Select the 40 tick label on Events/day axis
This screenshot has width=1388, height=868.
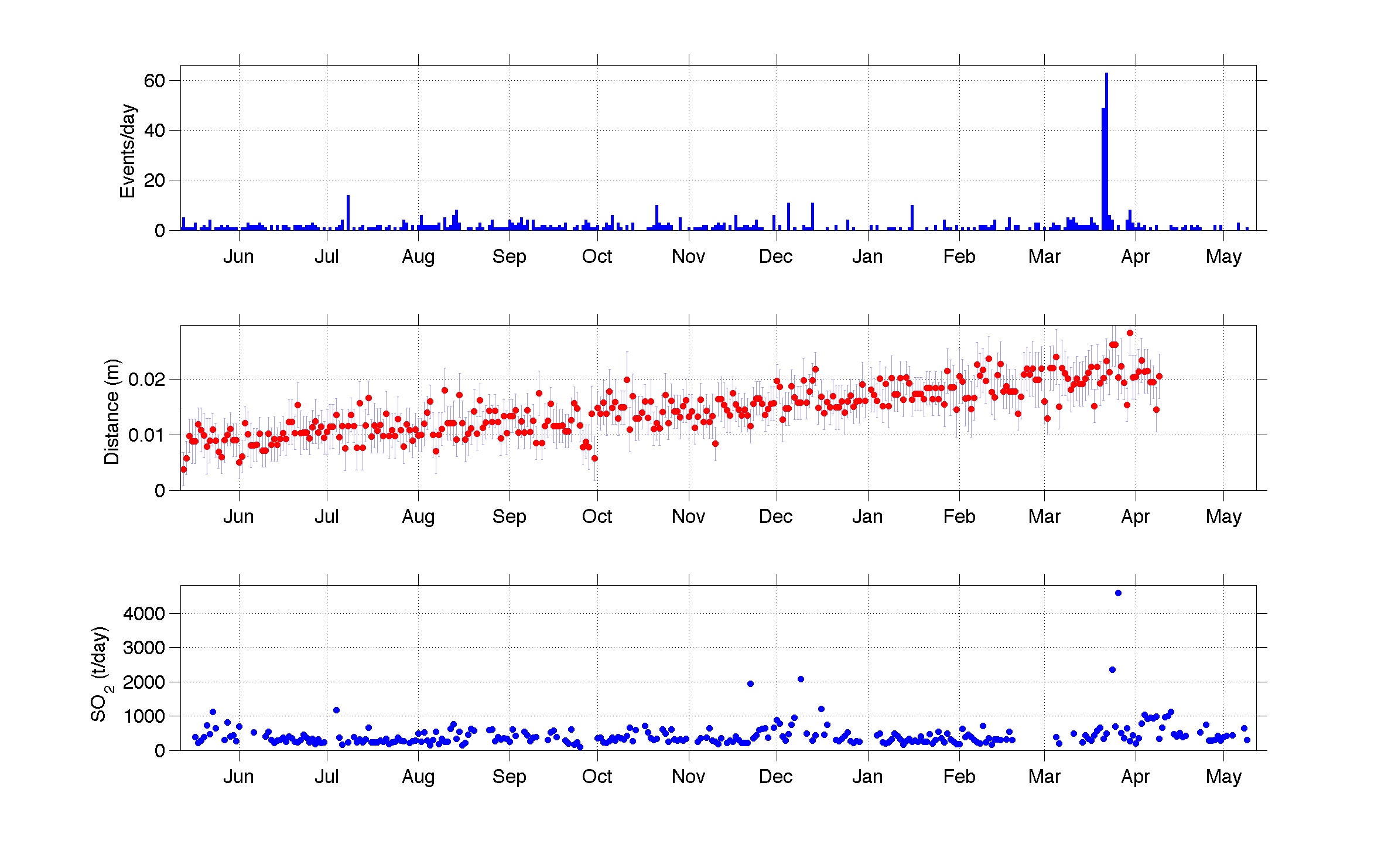coord(155,131)
